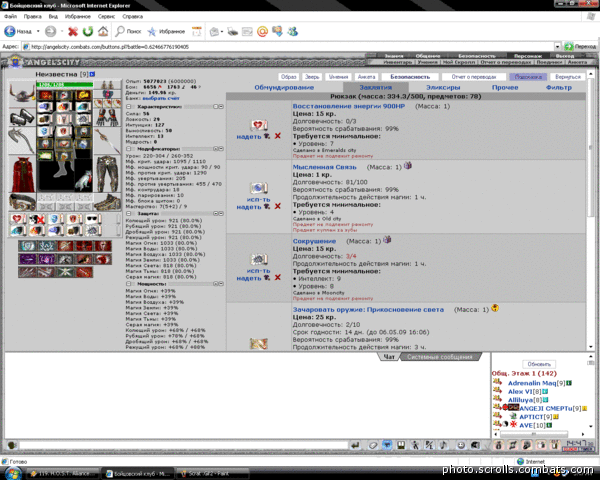
Task: Collapse the Характеристики section
Action: [x=129, y=107]
